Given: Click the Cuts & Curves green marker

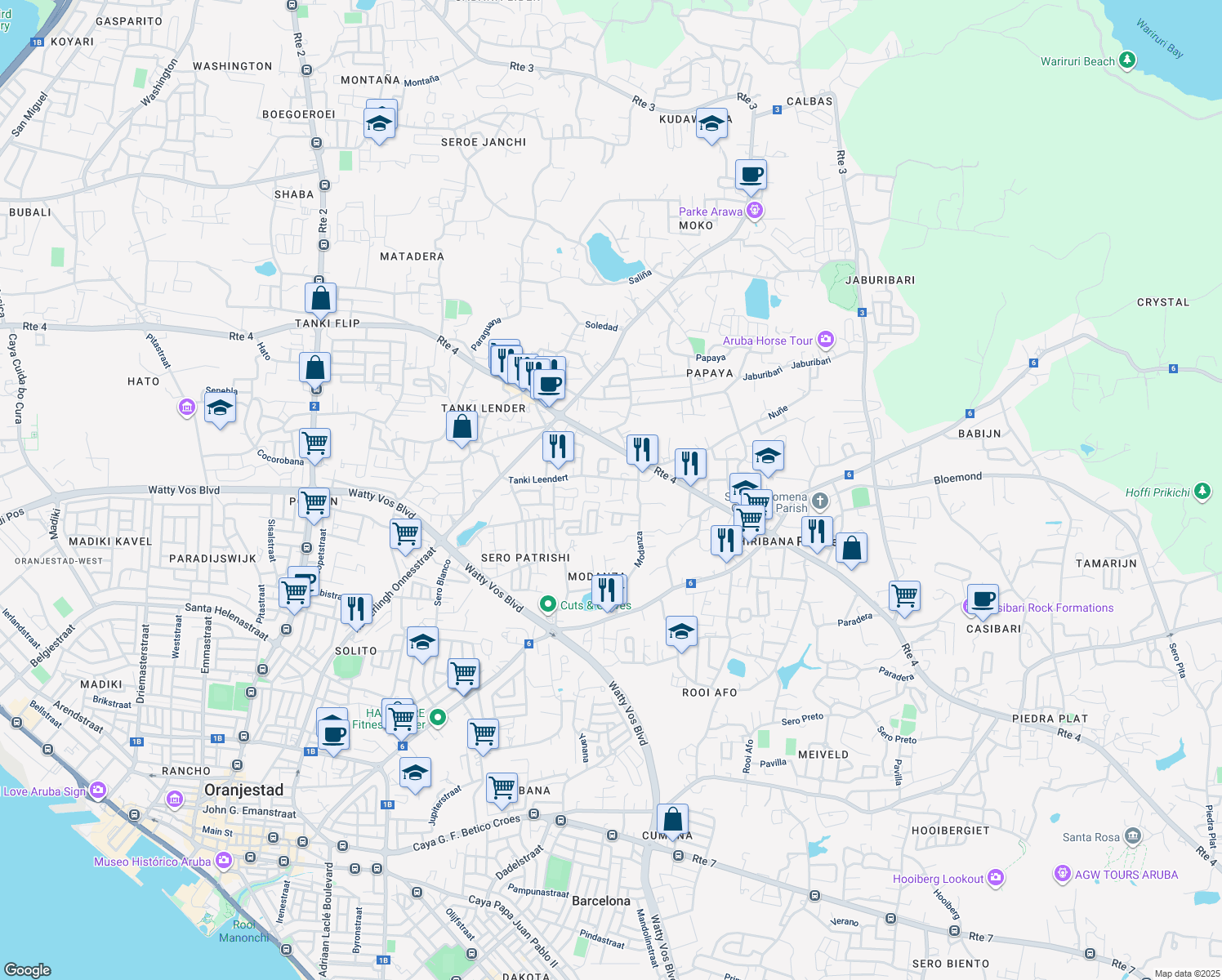Looking at the screenshot, I should (548, 604).
